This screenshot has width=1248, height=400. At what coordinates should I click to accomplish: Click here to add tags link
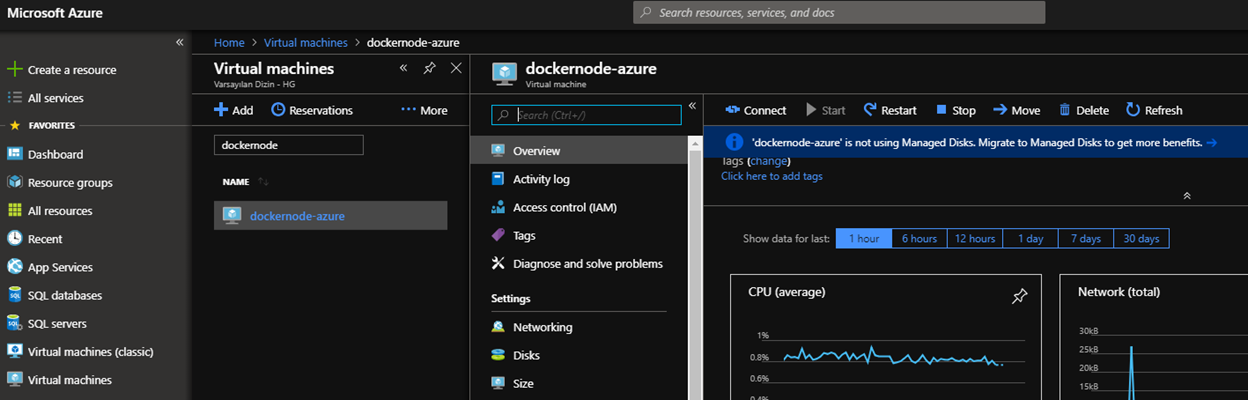772,176
